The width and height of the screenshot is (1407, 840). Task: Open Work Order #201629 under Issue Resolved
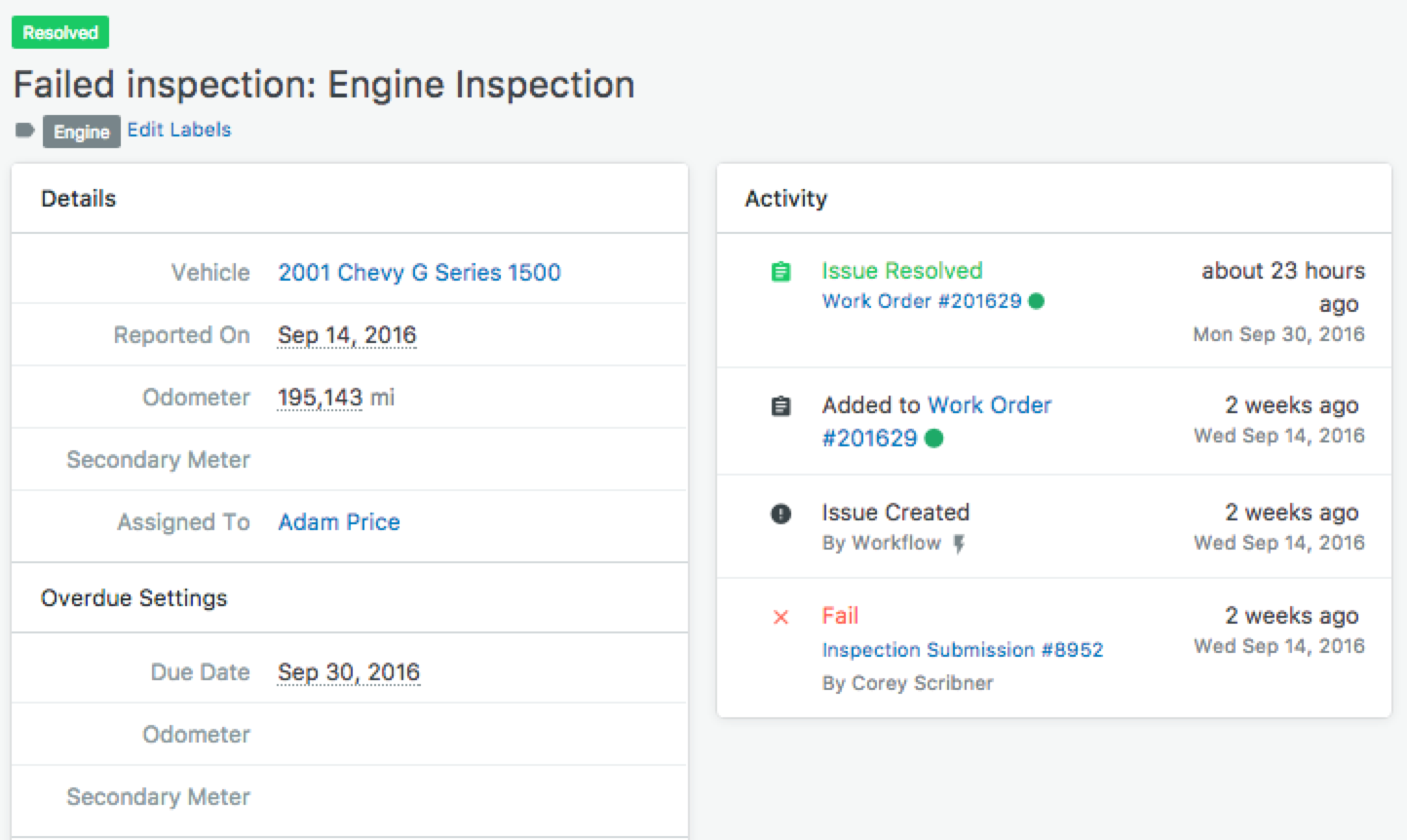[922, 301]
